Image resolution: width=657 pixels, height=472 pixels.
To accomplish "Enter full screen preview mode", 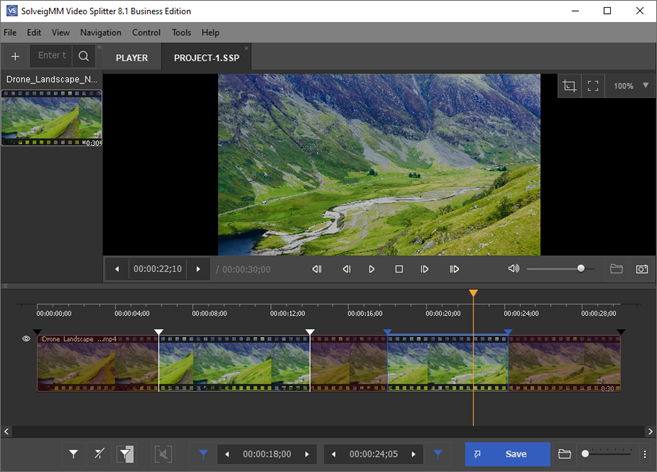I will (593, 86).
